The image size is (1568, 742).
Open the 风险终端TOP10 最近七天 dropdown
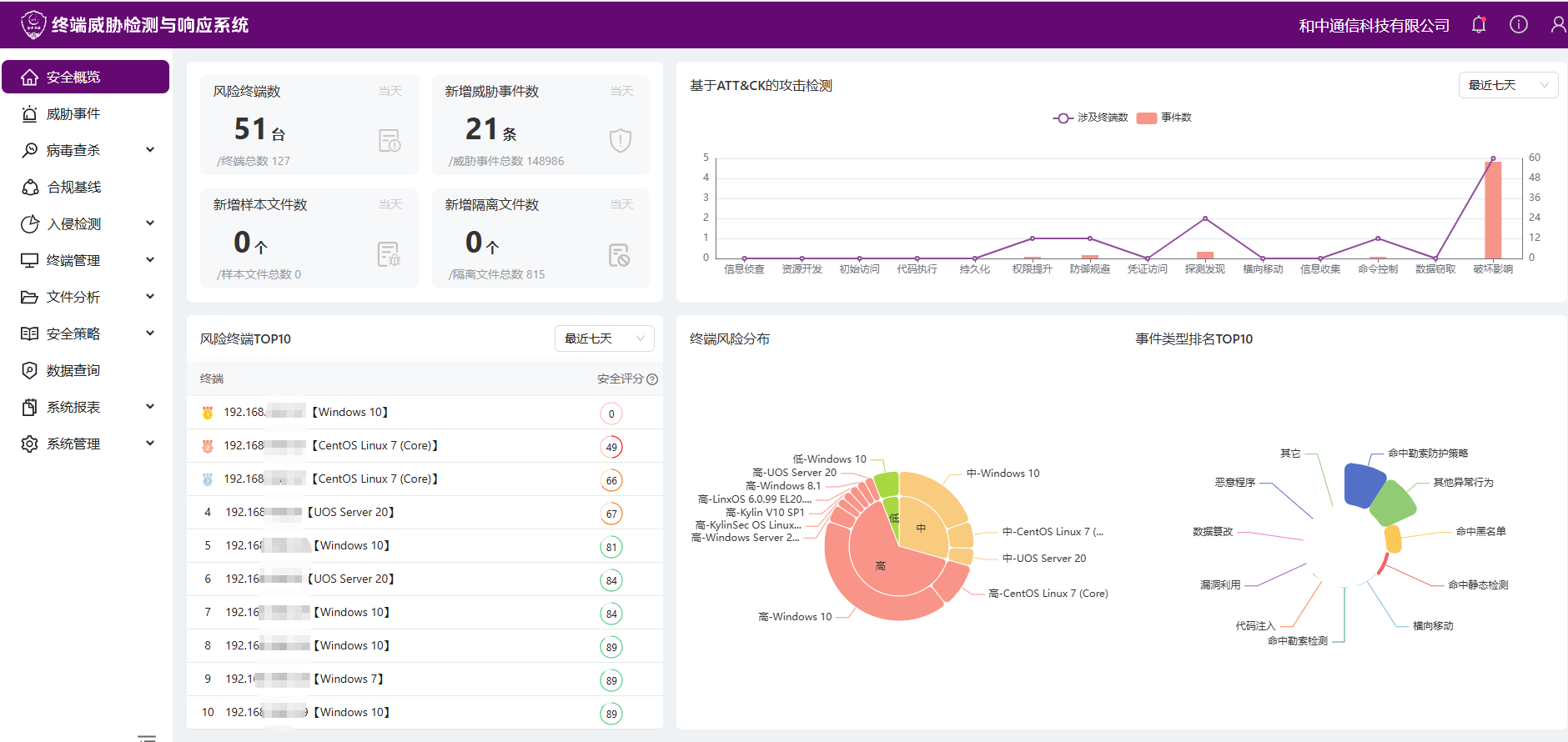(604, 338)
